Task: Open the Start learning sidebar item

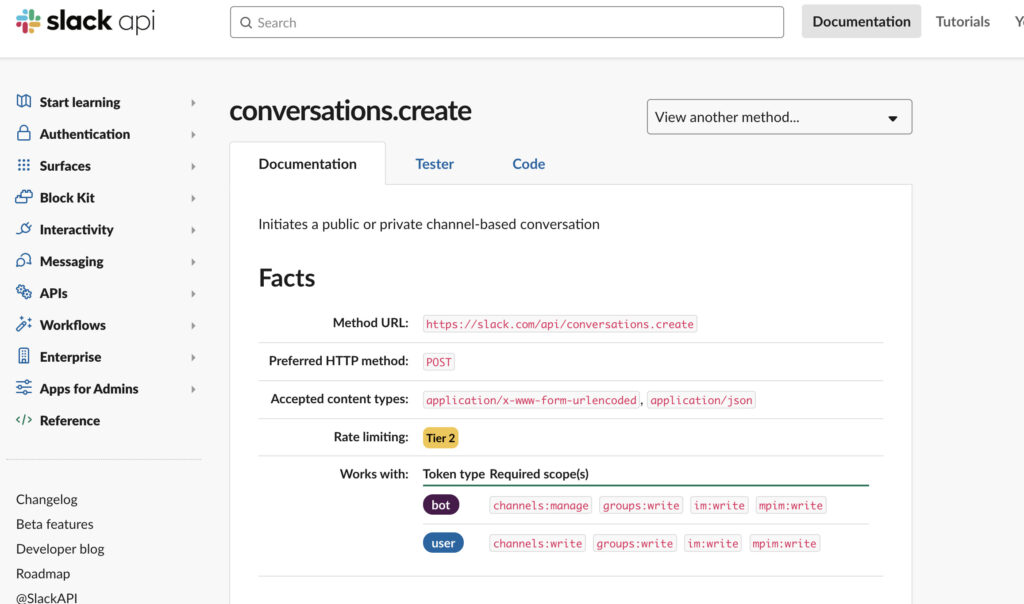Action: click(x=80, y=103)
